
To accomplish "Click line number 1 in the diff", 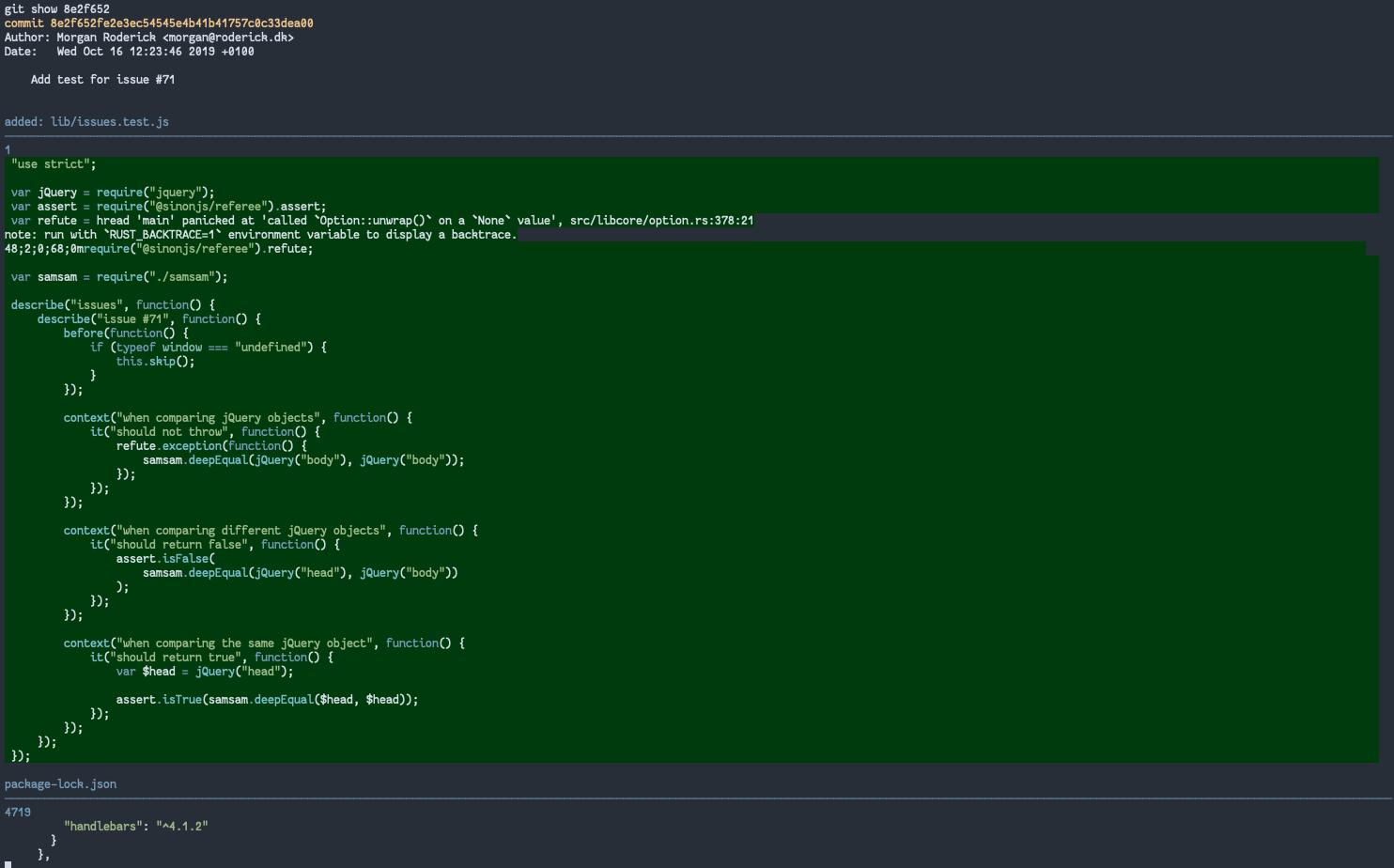I will pos(7,149).
